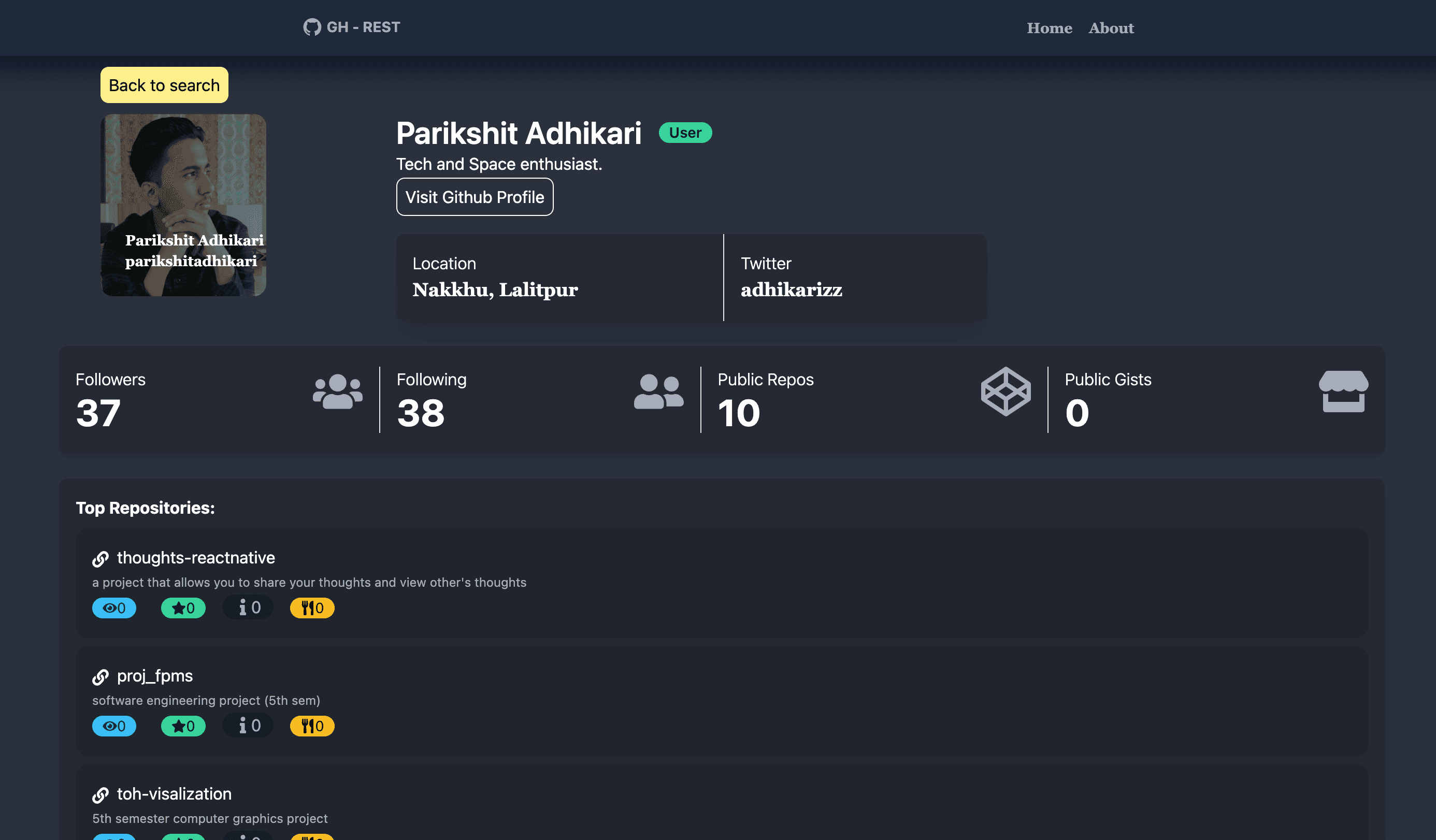Open the Home navigation item

click(x=1049, y=28)
